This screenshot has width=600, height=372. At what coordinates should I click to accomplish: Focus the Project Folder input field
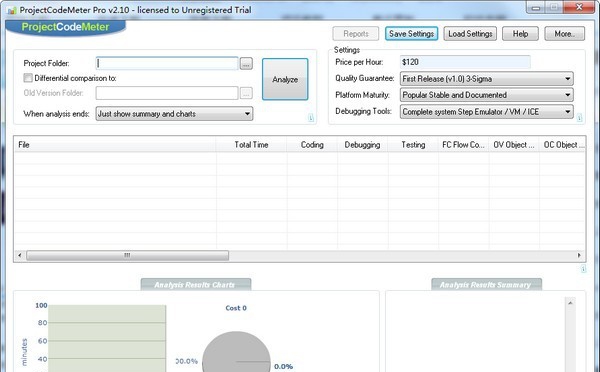point(167,64)
